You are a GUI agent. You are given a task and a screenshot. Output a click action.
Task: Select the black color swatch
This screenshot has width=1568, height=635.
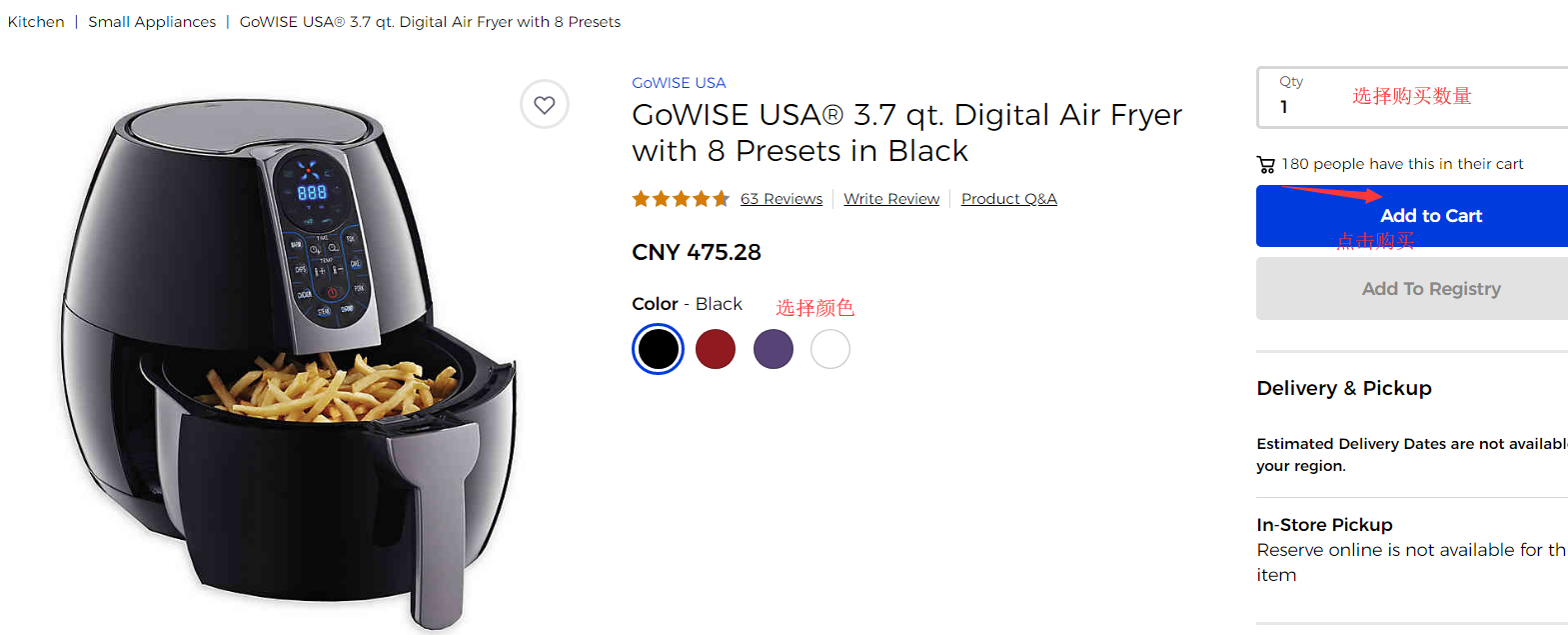click(x=658, y=349)
